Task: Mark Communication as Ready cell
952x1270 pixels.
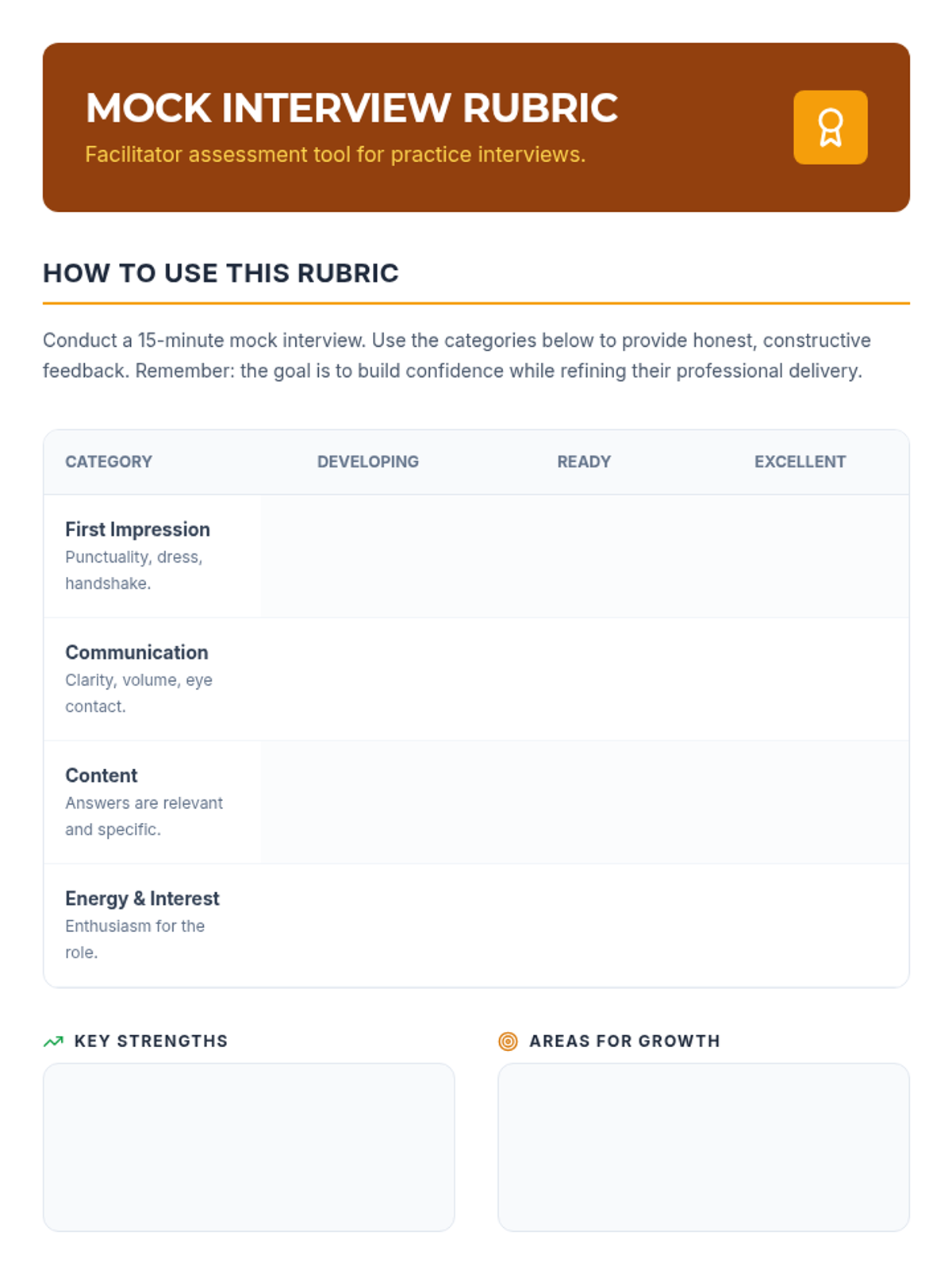Action: [583, 679]
